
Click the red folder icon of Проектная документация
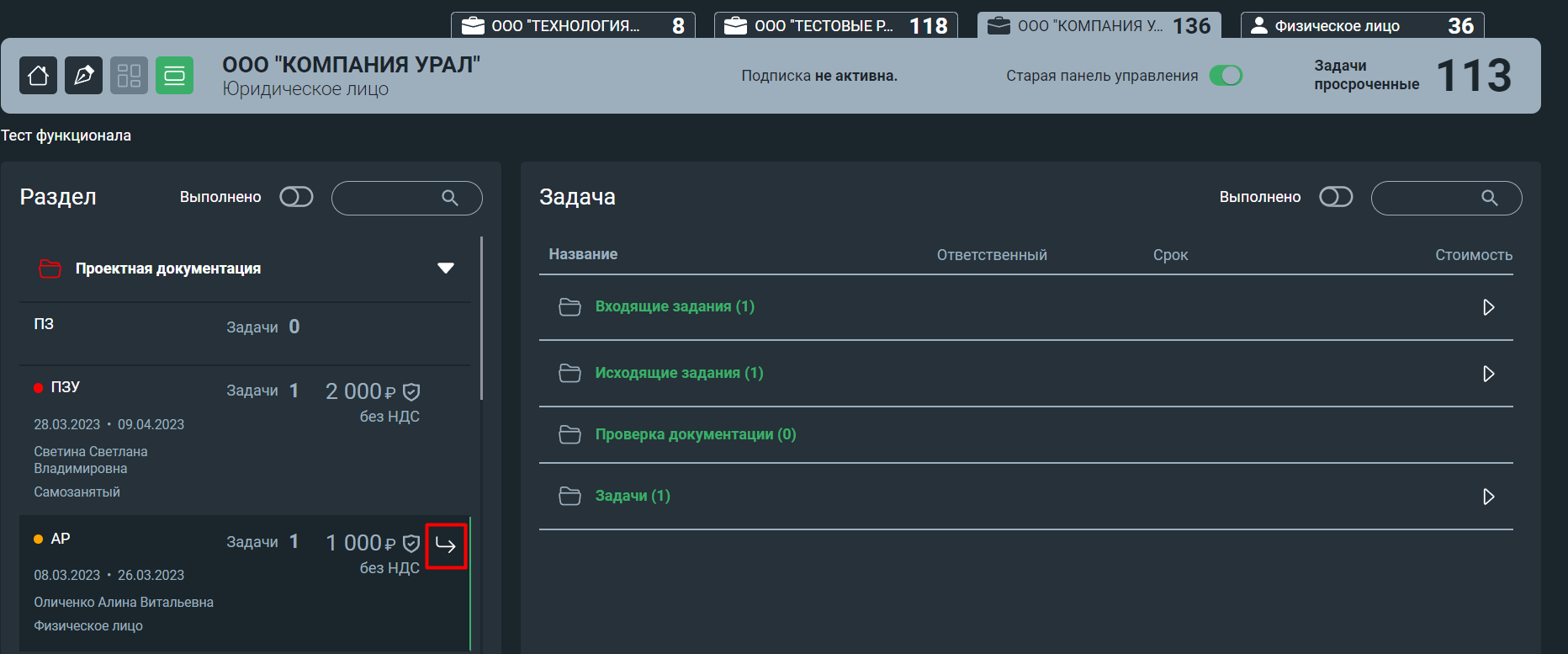(50, 269)
